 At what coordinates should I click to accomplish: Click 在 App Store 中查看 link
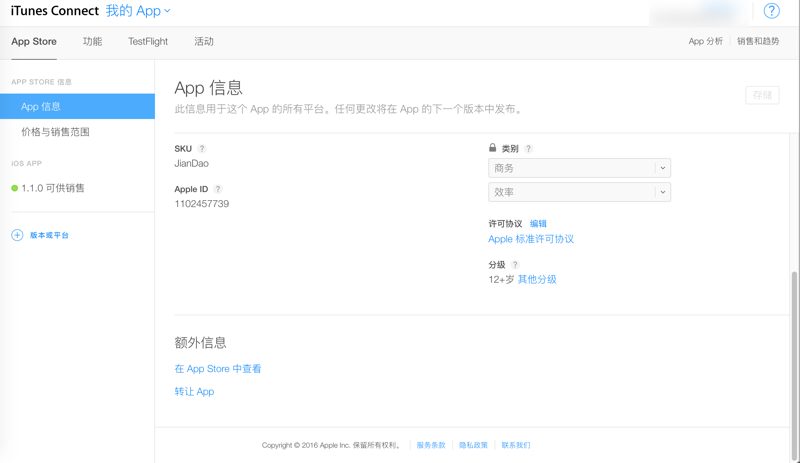(218, 369)
